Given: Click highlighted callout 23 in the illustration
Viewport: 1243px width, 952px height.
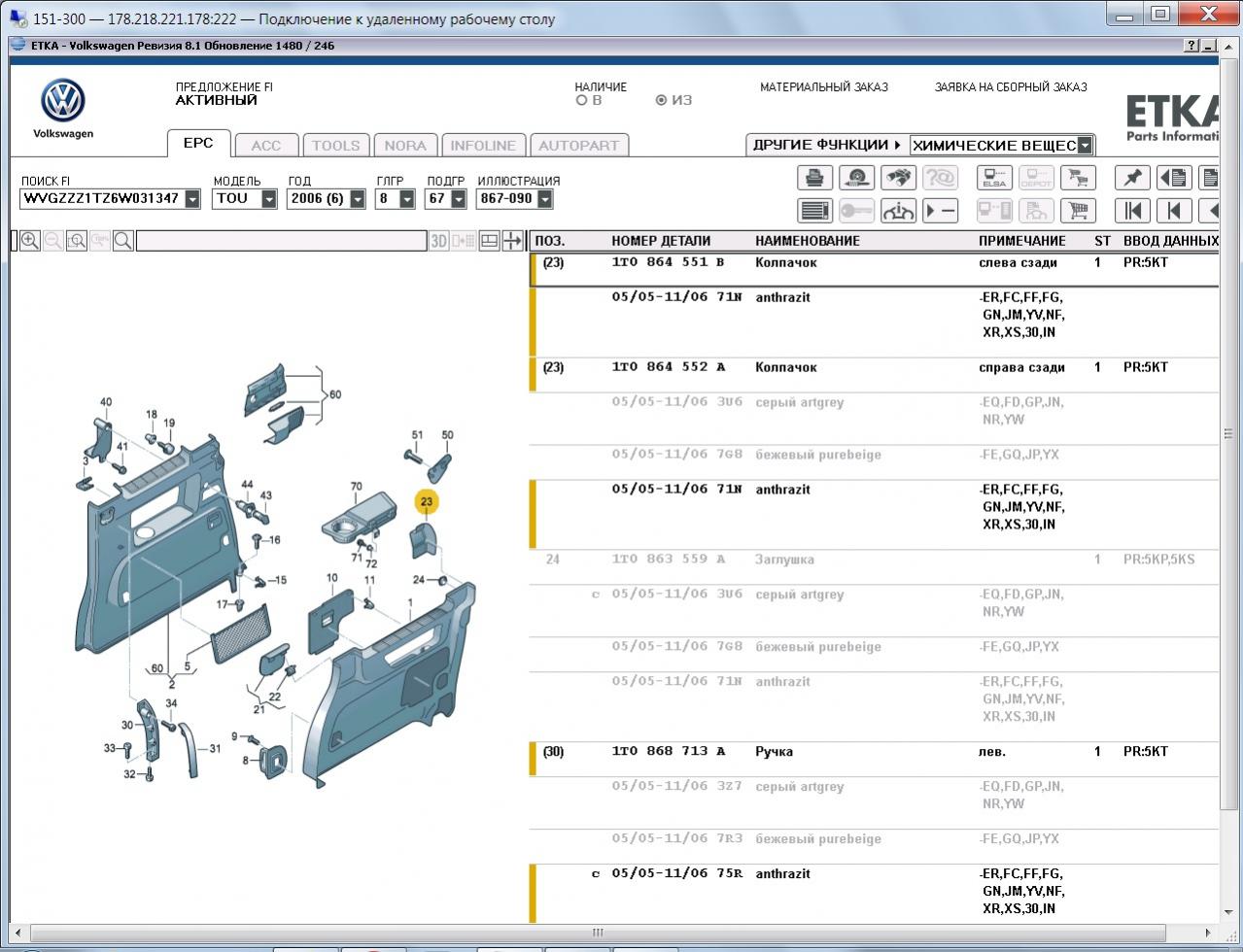Looking at the screenshot, I should [427, 502].
